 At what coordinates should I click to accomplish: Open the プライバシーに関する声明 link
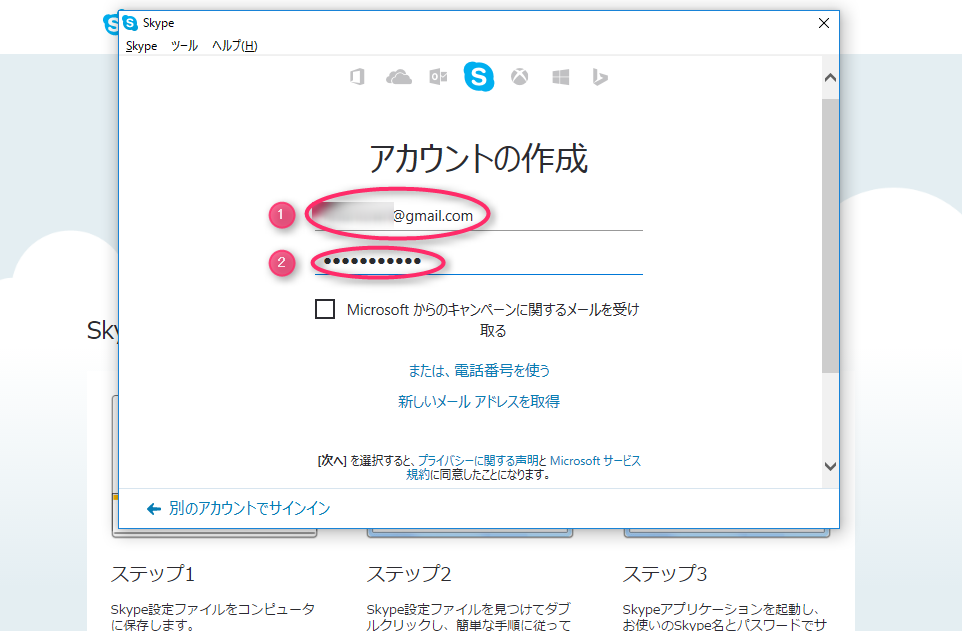click(479, 460)
